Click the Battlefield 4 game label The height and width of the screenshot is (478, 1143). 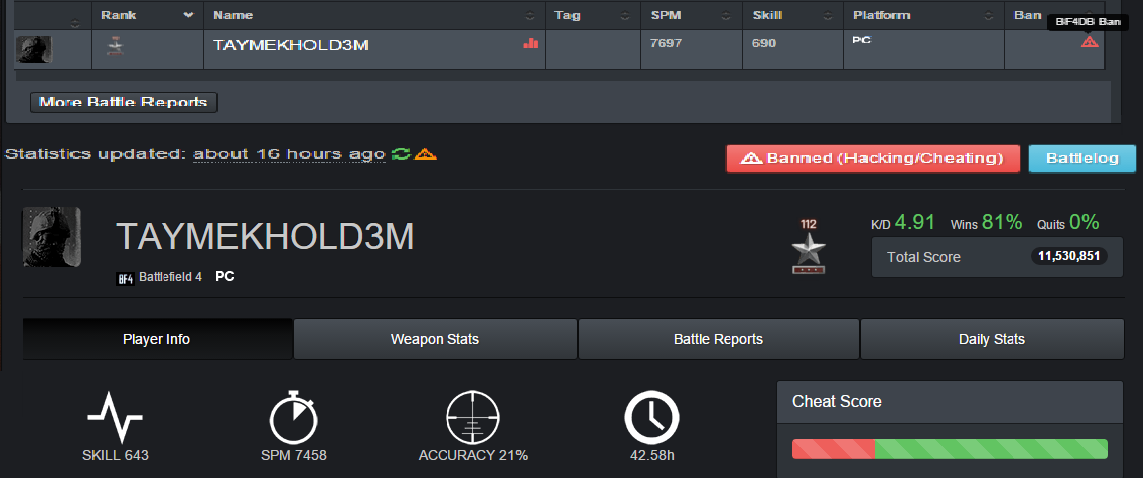click(x=170, y=278)
